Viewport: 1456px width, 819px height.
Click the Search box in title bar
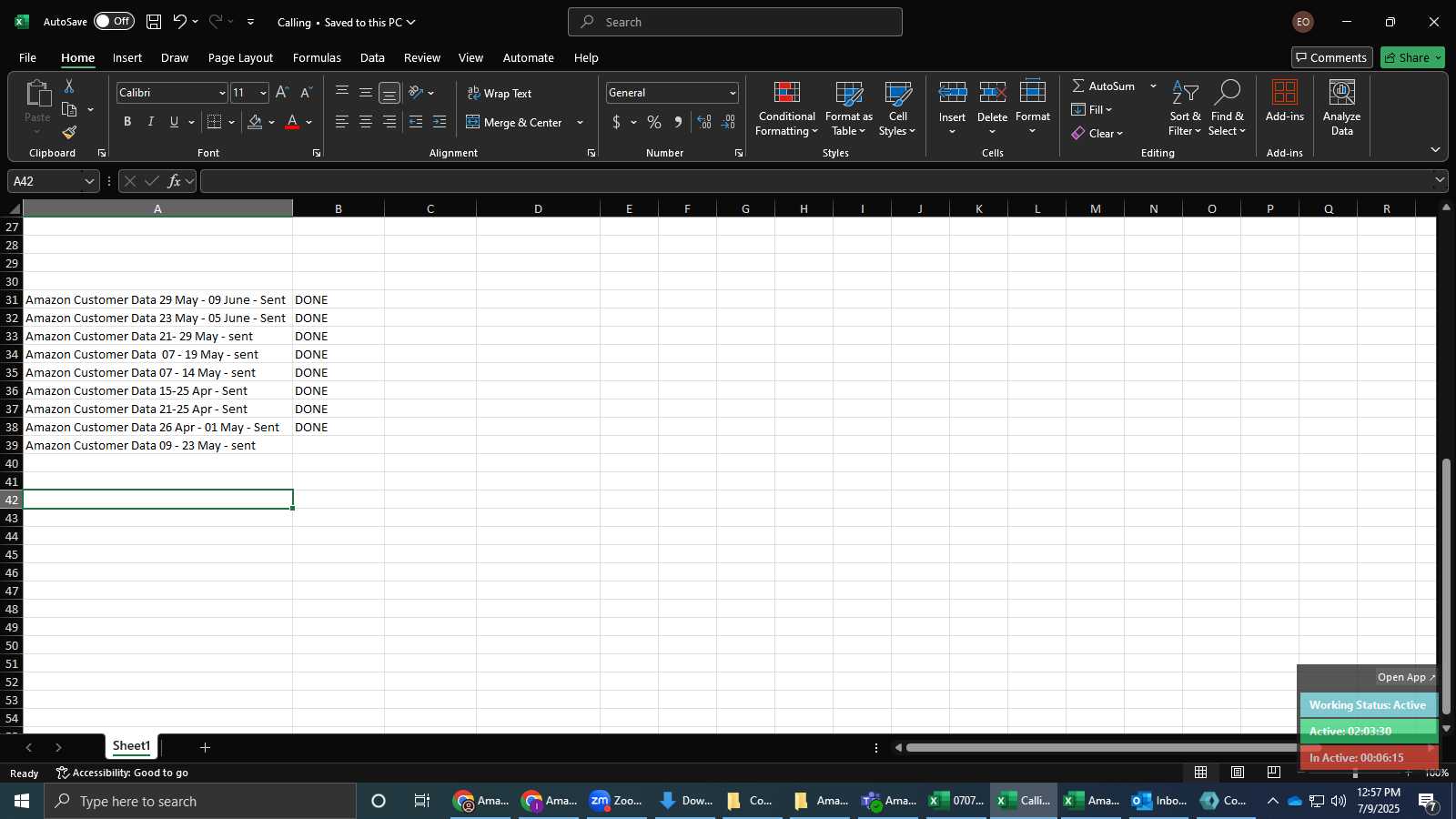click(x=735, y=22)
